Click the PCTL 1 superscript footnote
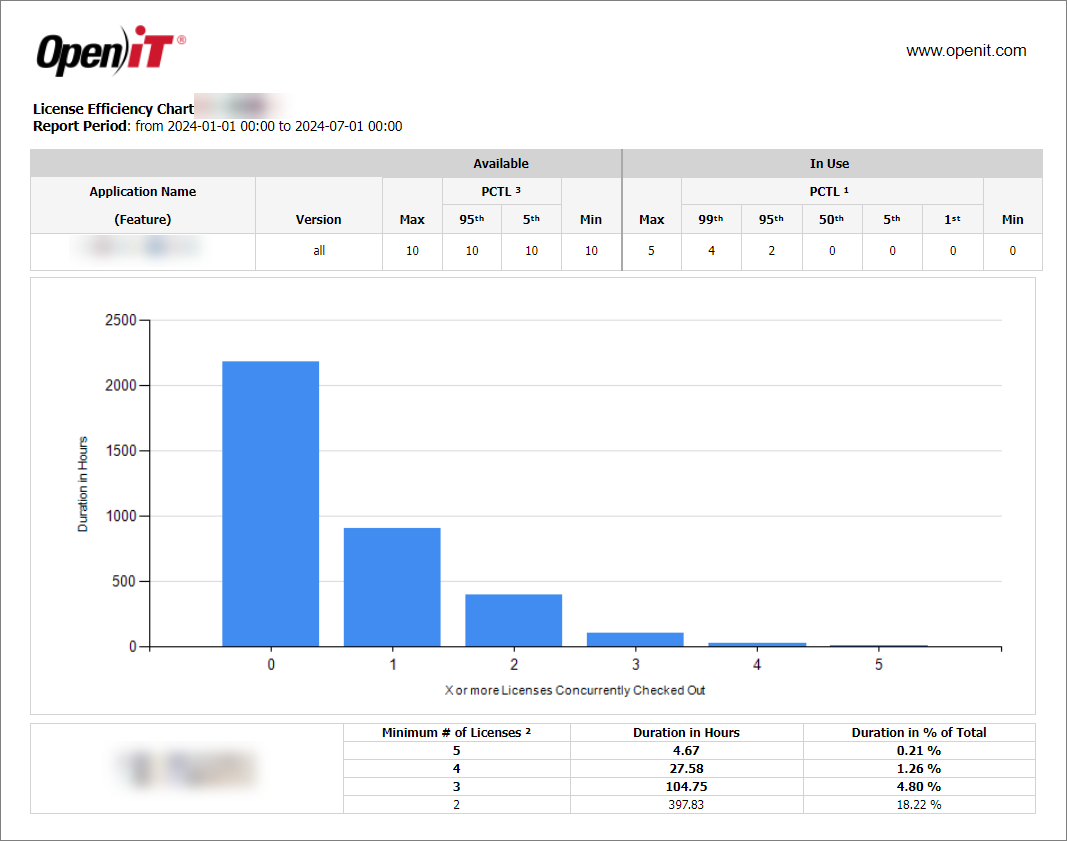Screen dimensions: 1067x841 pyautogui.click(x=845, y=190)
